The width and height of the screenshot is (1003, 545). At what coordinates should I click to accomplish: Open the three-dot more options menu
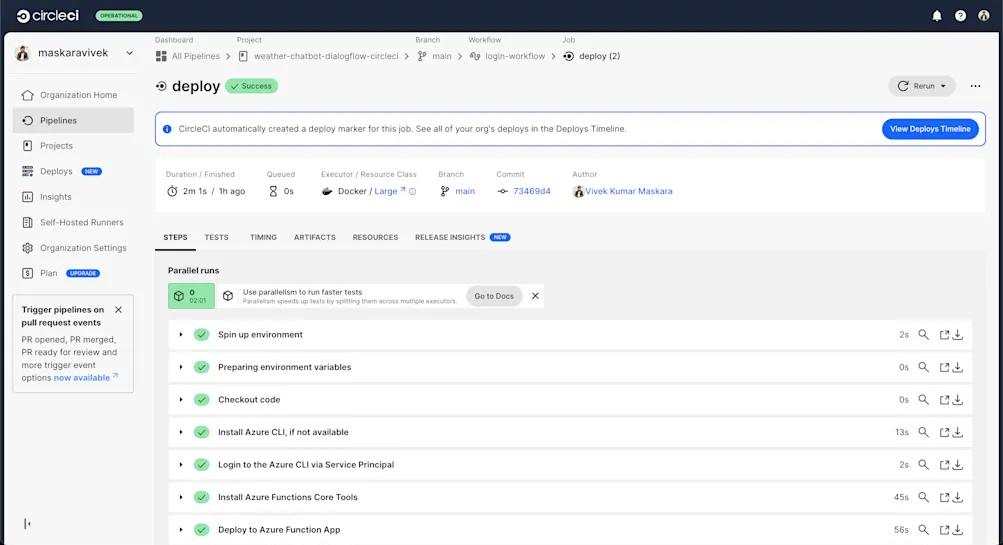coord(975,86)
